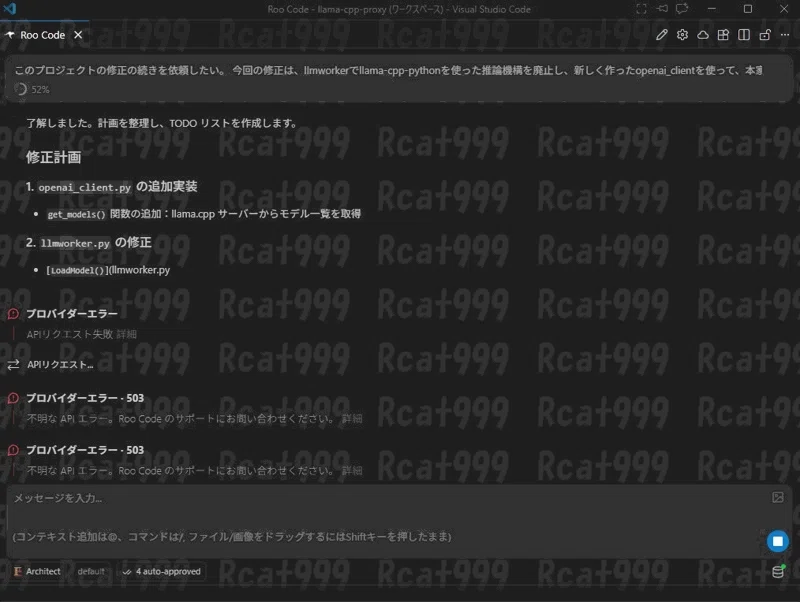
Task: Open the Roo Code cloud icon
Action: pos(703,35)
